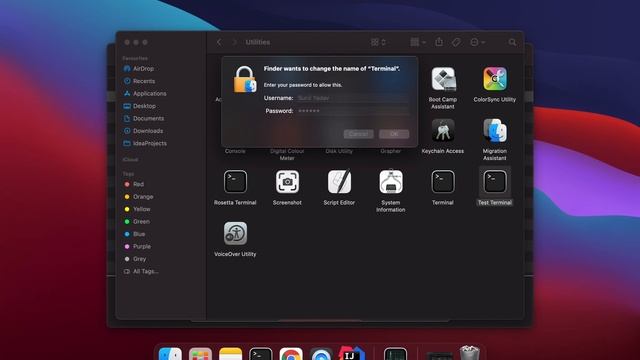This screenshot has height=360, width=640.
Task: Click the Disk Utility label
Action: (339, 151)
